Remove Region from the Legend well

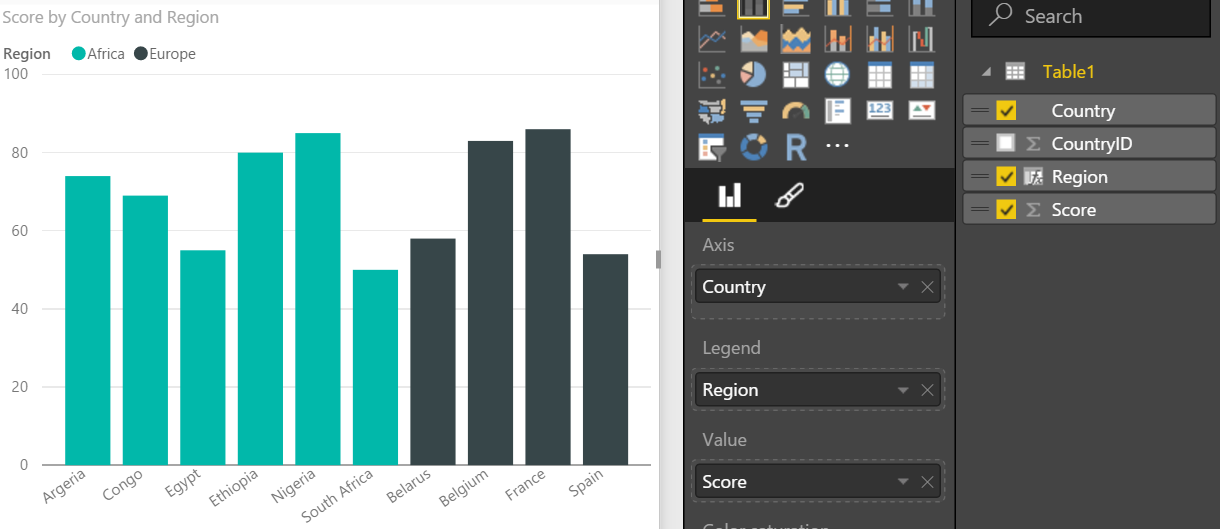tap(927, 390)
